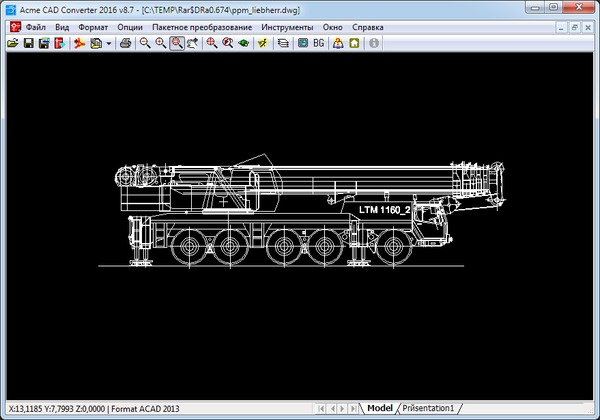Click the application icon in the menu bar
Screen dimensions: 600x420
coord(15,27)
